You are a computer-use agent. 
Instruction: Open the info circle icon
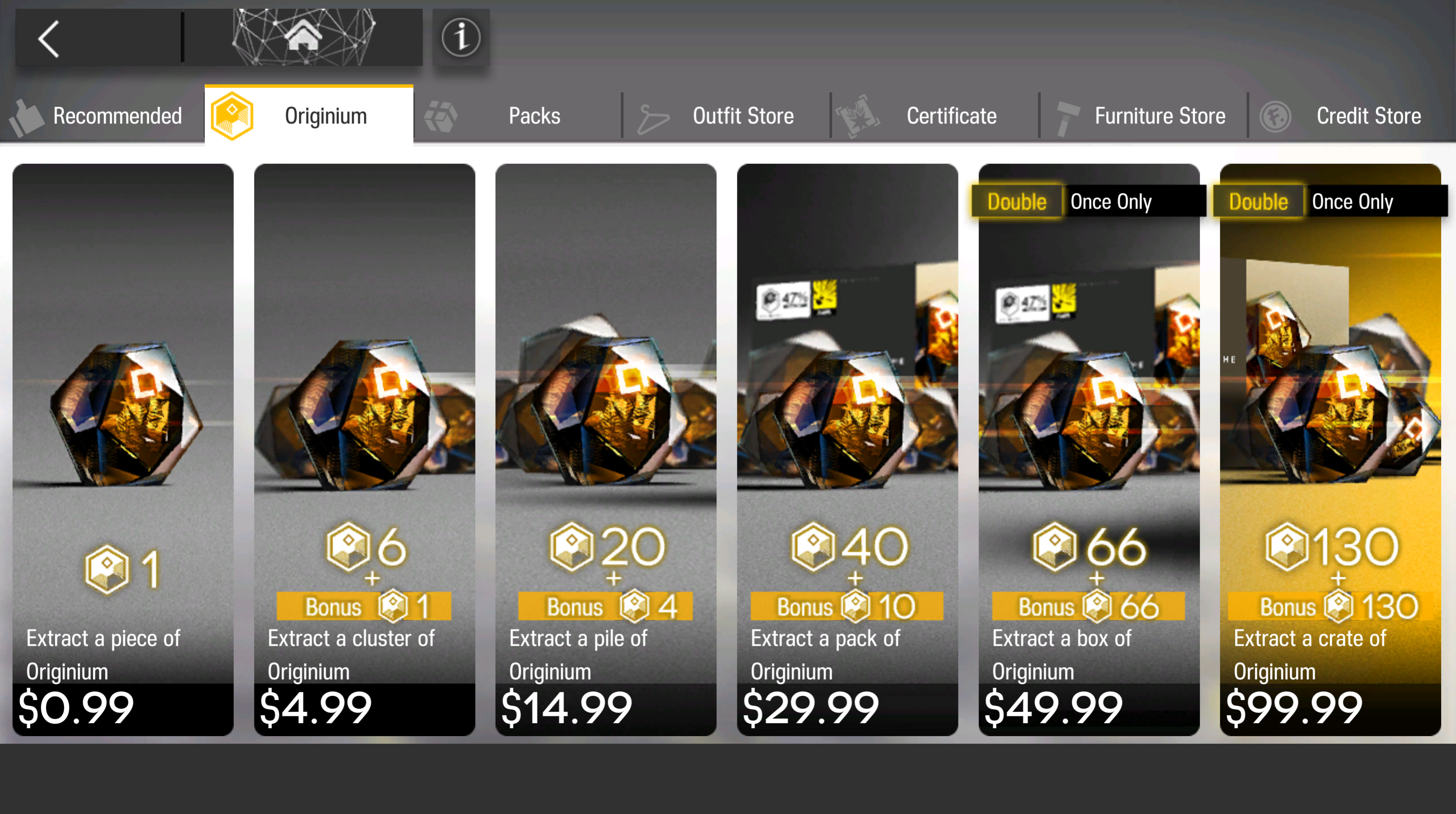pyautogui.click(x=461, y=37)
